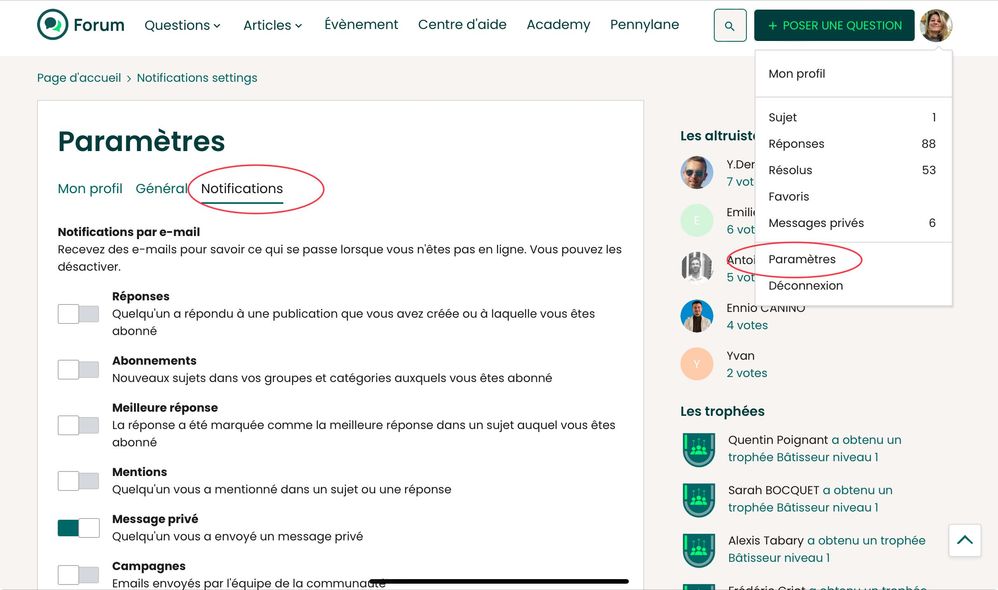Viewport: 998px width, 590px height.
Task: Toggle the Abonnements notification switch
Action: click(78, 370)
